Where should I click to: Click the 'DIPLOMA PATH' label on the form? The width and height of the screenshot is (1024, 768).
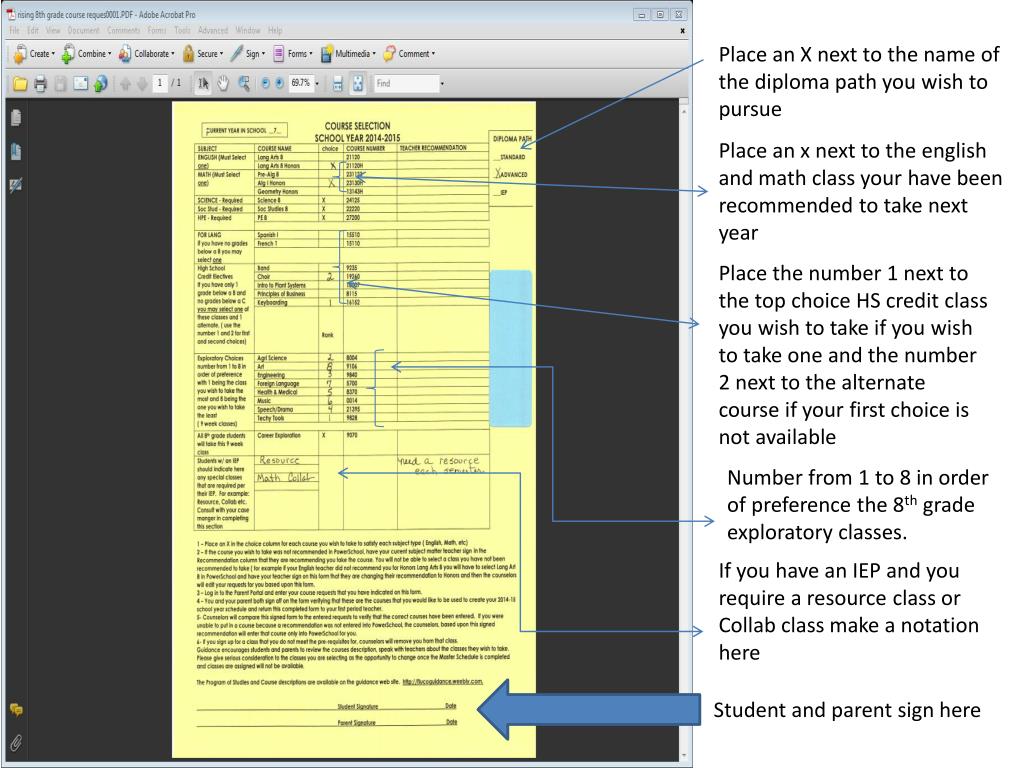click(512, 139)
